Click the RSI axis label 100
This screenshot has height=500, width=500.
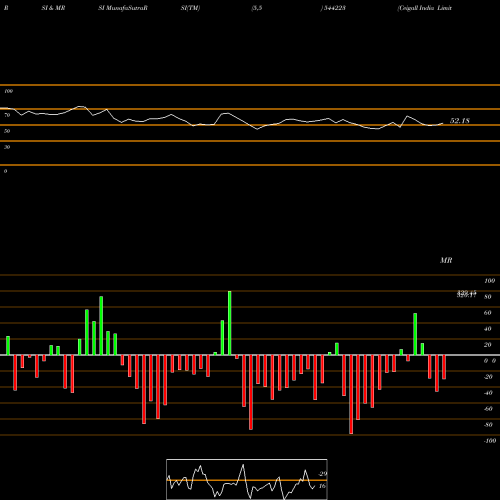(x=8, y=91)
